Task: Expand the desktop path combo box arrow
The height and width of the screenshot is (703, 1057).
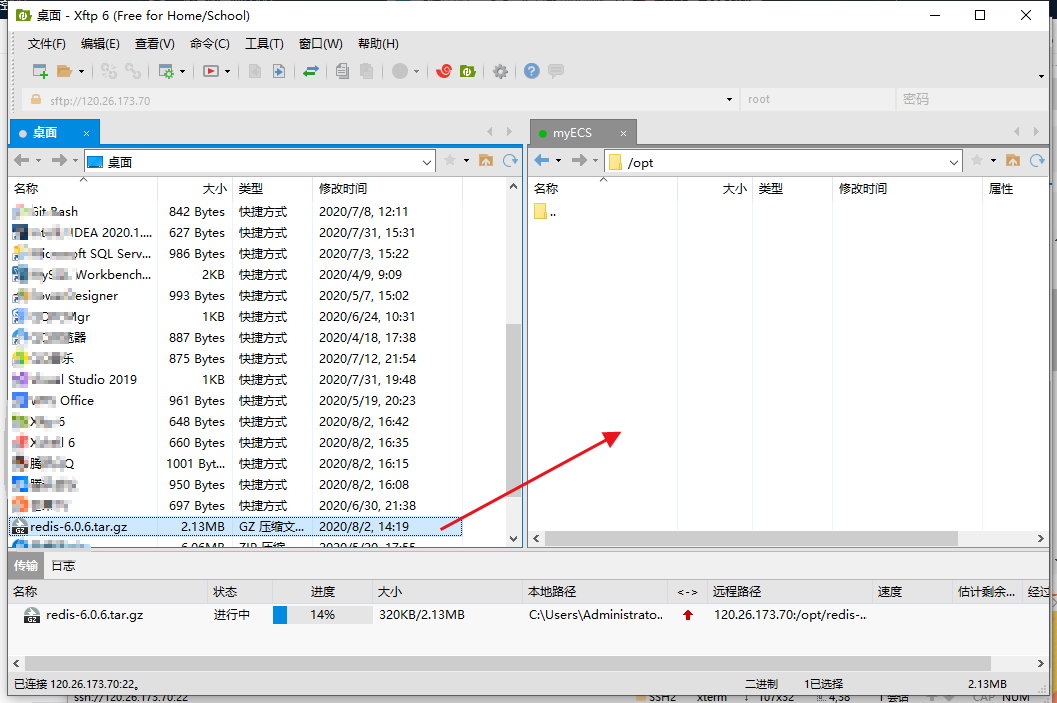Action: pos(428,160)
